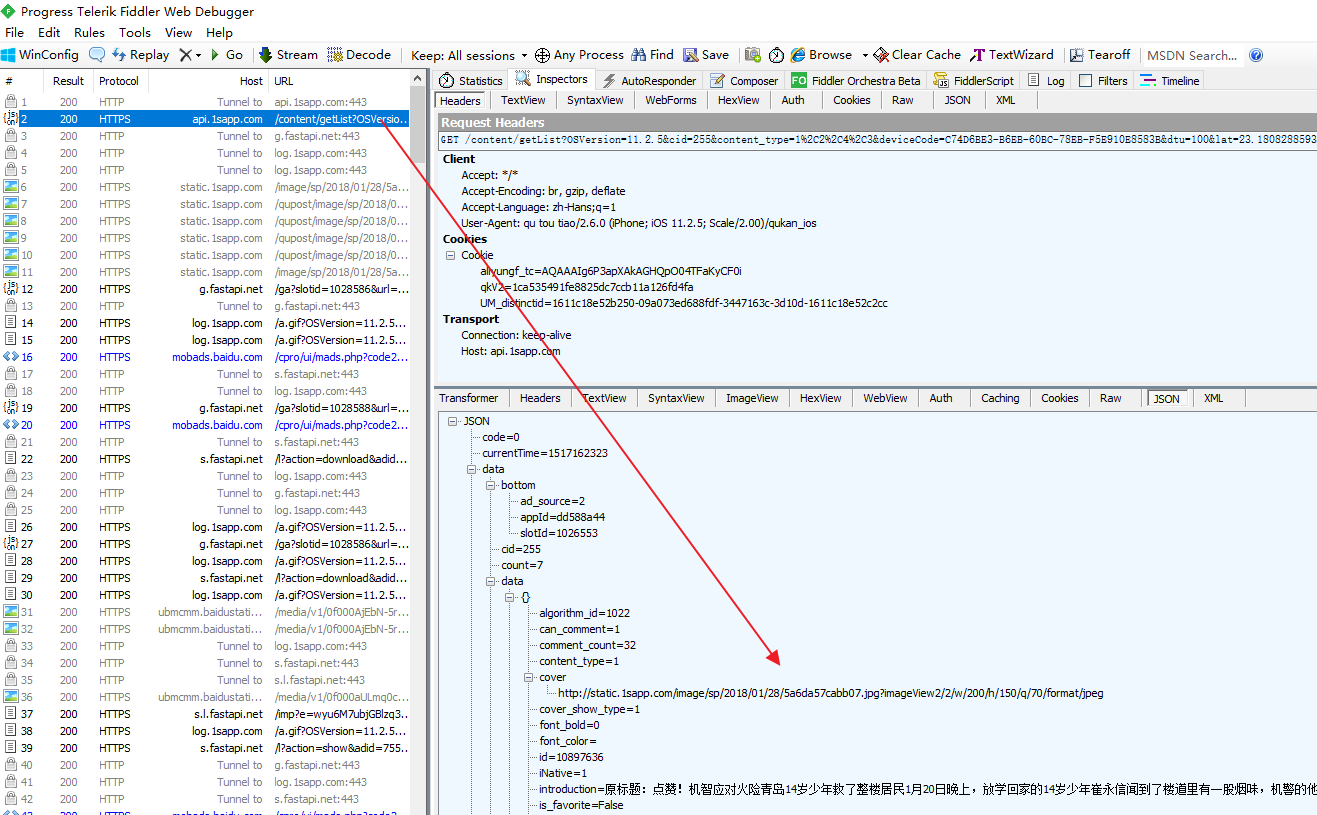This screenshot has height=815, width=1317.
Task: Replay the selected session
Action: (x=140, y=55)
